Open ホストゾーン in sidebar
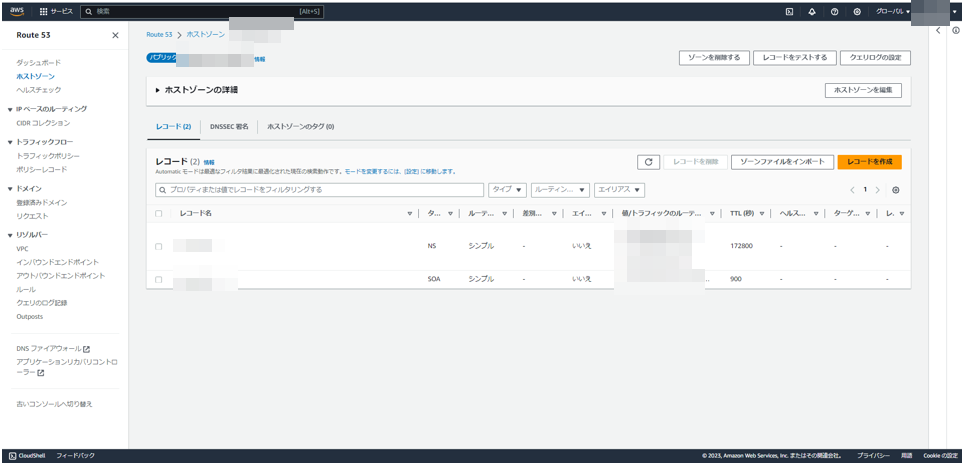 (x=36, y=77)
